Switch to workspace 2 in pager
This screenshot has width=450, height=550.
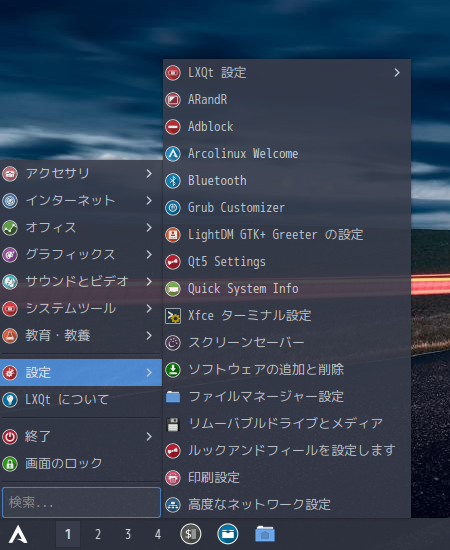click(98, 534)
